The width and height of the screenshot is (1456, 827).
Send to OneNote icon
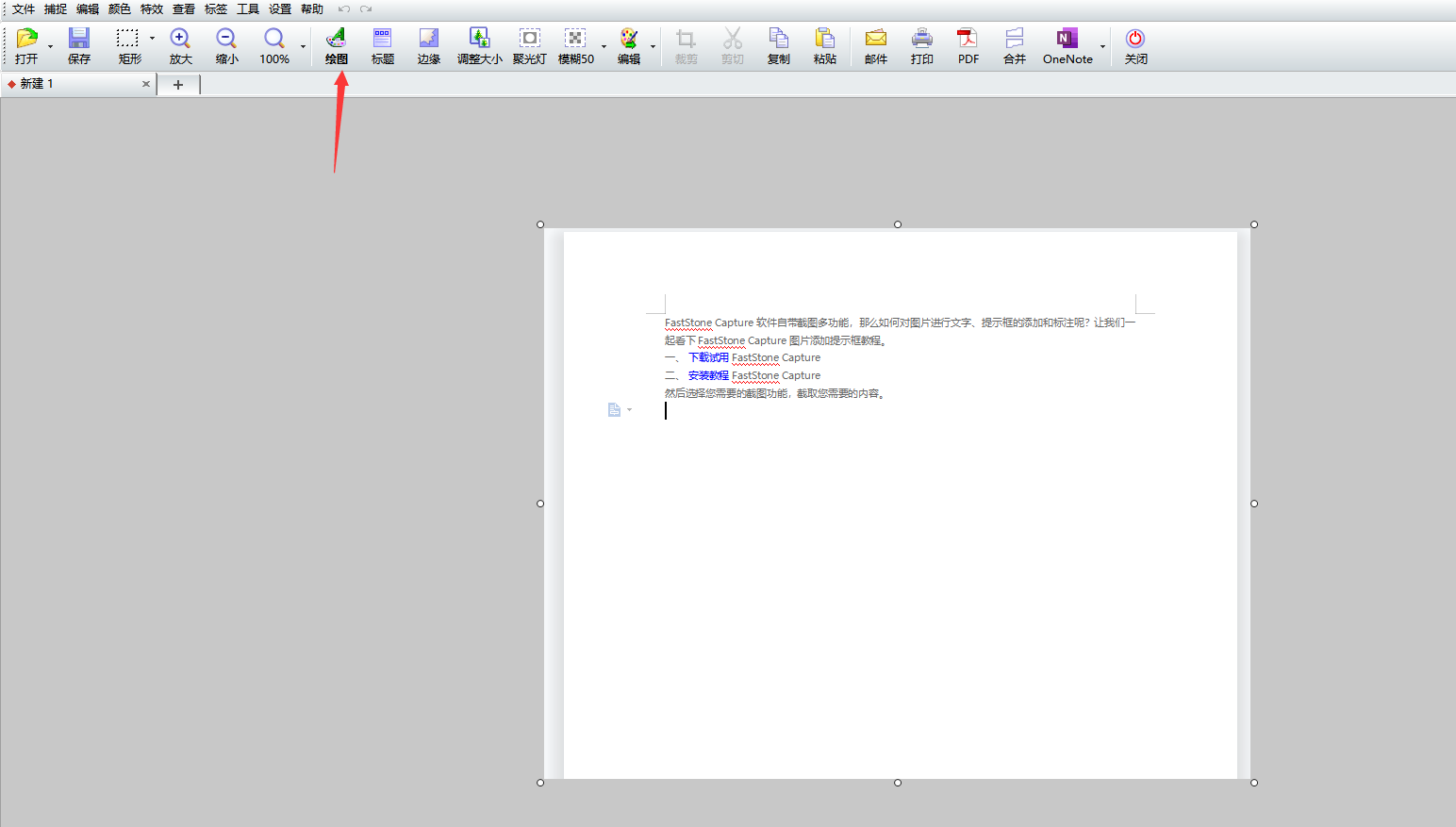click(x=1067, y=38)
